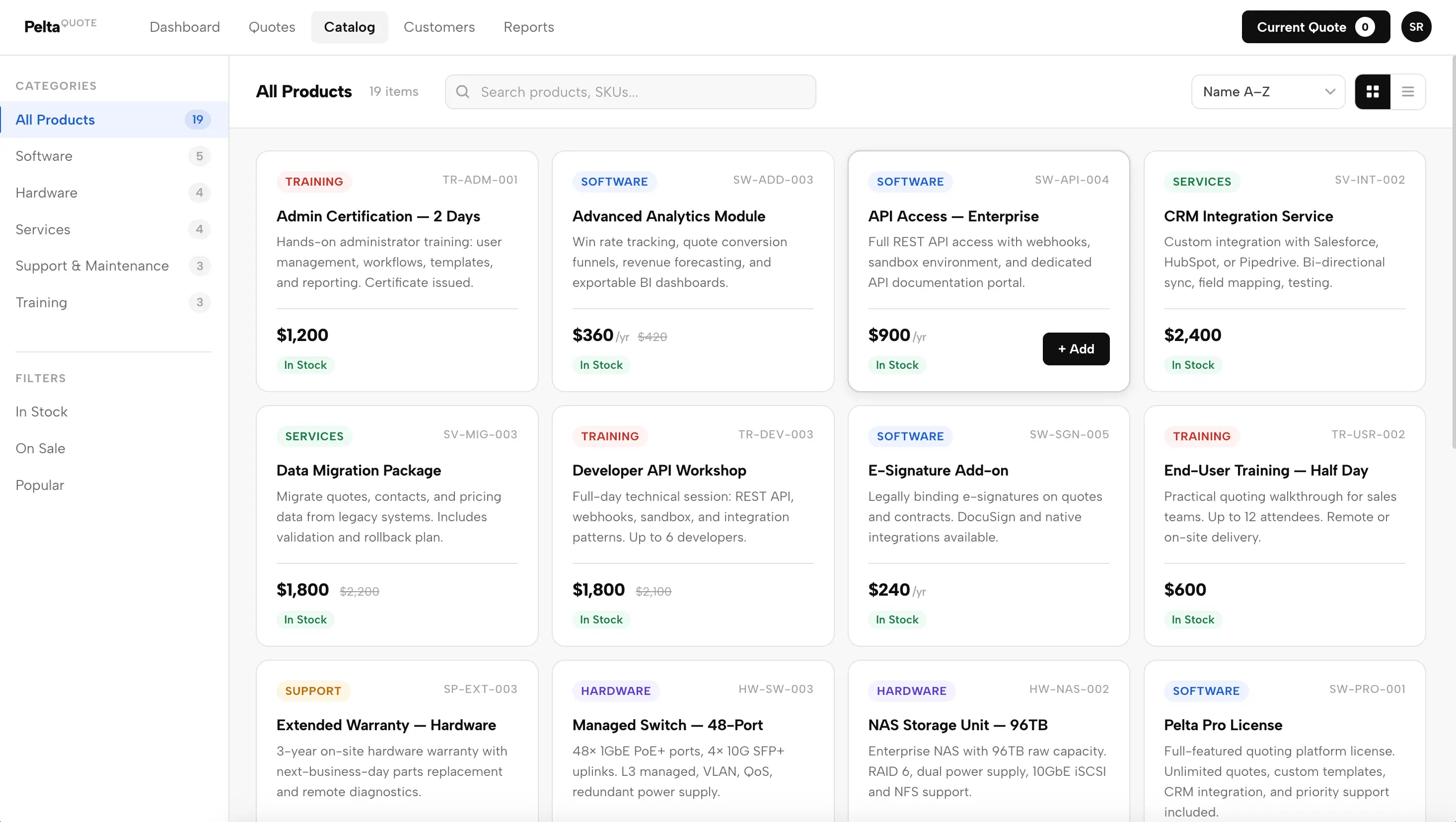This screenshot has width=1456, height=822.
Task: Click the search magnifier icon
Action: click(x=462, y=91)
